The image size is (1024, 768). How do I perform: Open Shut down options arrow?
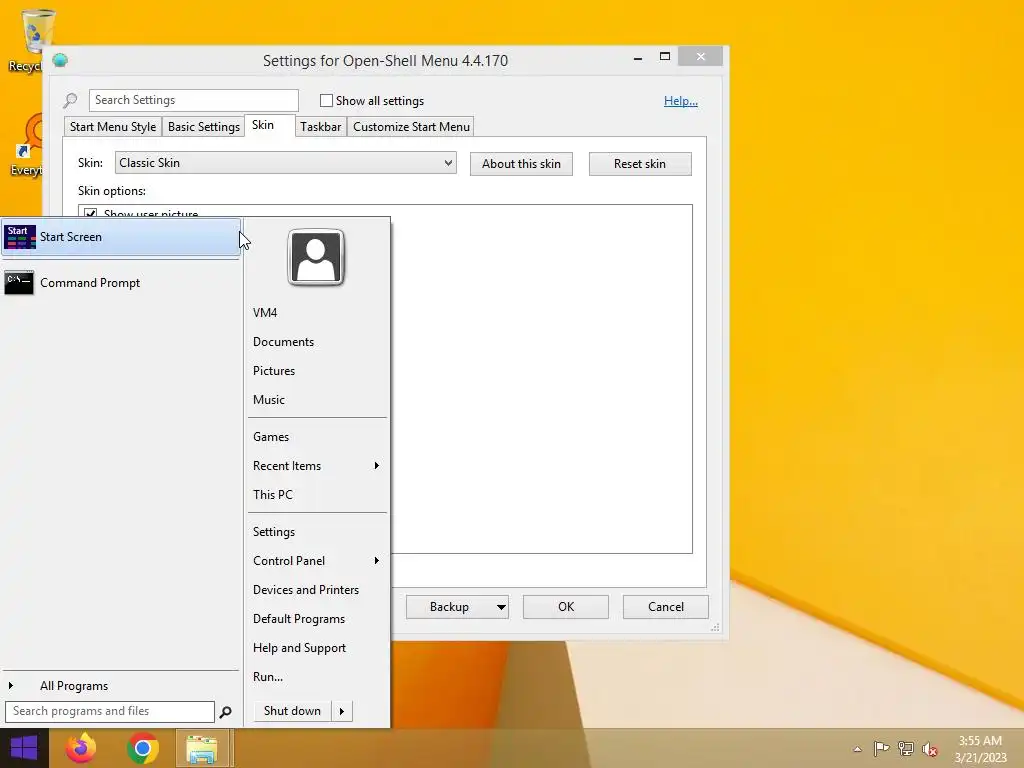point(342,711)
